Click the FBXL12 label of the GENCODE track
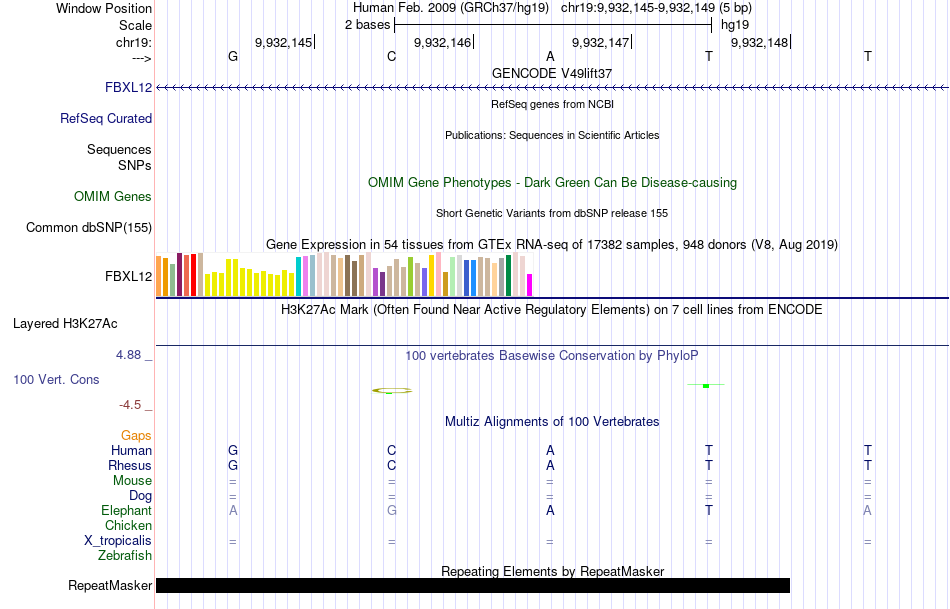950x609 pixels. coord(128,87)
